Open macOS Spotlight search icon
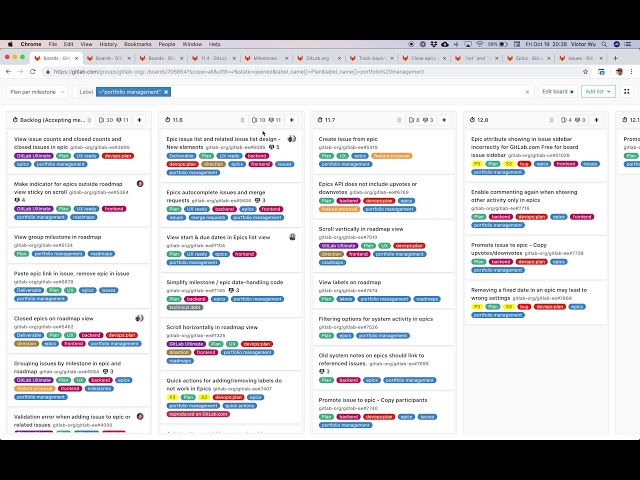Screen dimensions: 640x480 pos(604,44)
